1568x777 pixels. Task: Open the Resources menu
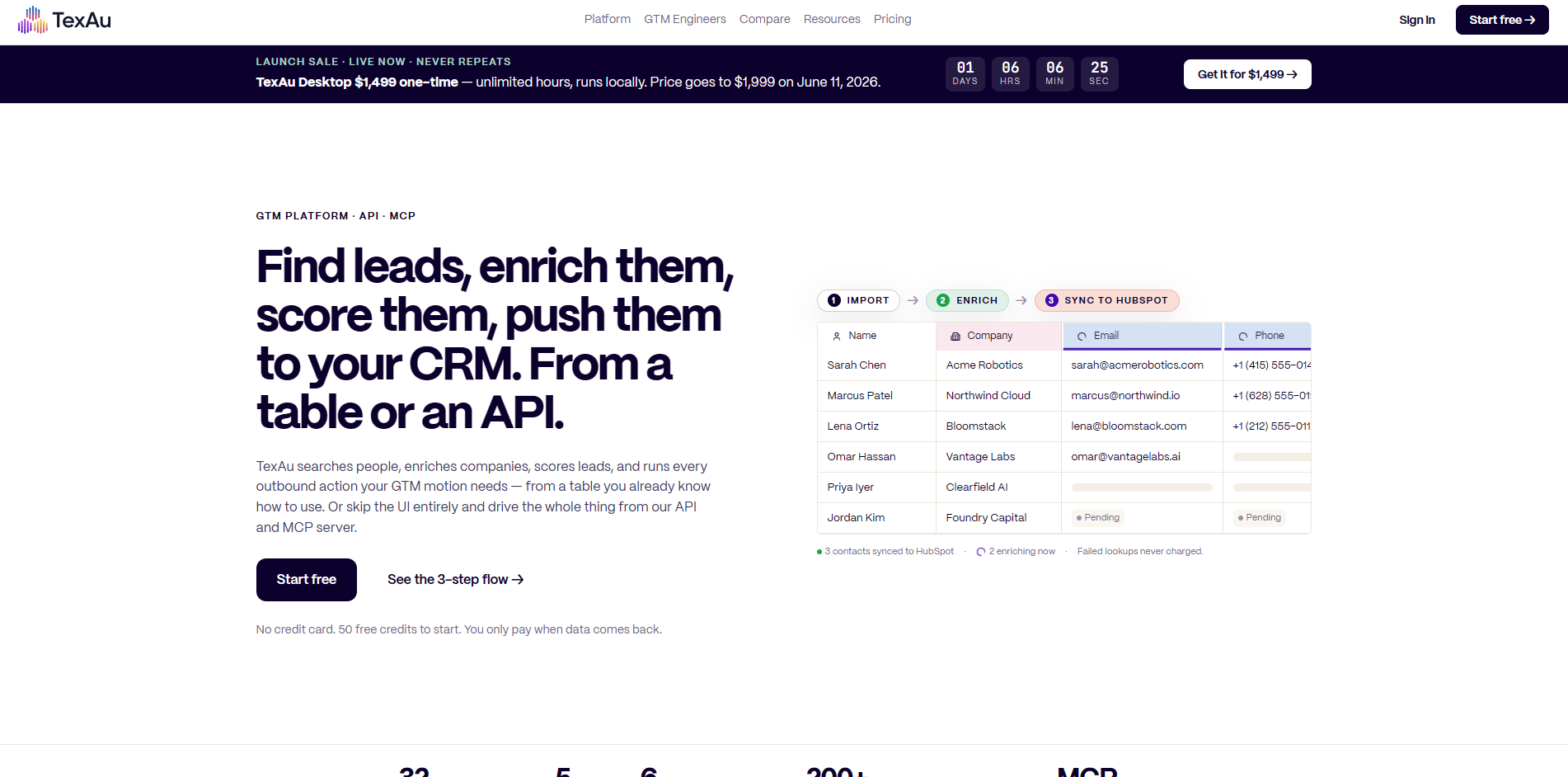(x=832, y=19)
